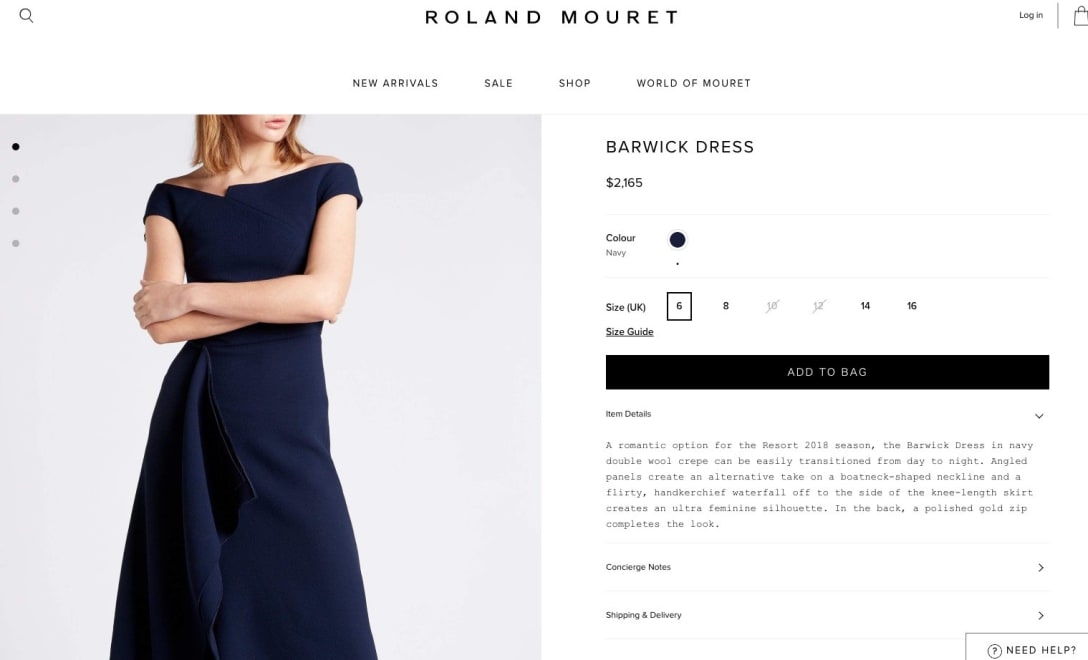This screenshot has width=1088, height=660.
Task: Select UK size 8
Action: tap(726, 306)
